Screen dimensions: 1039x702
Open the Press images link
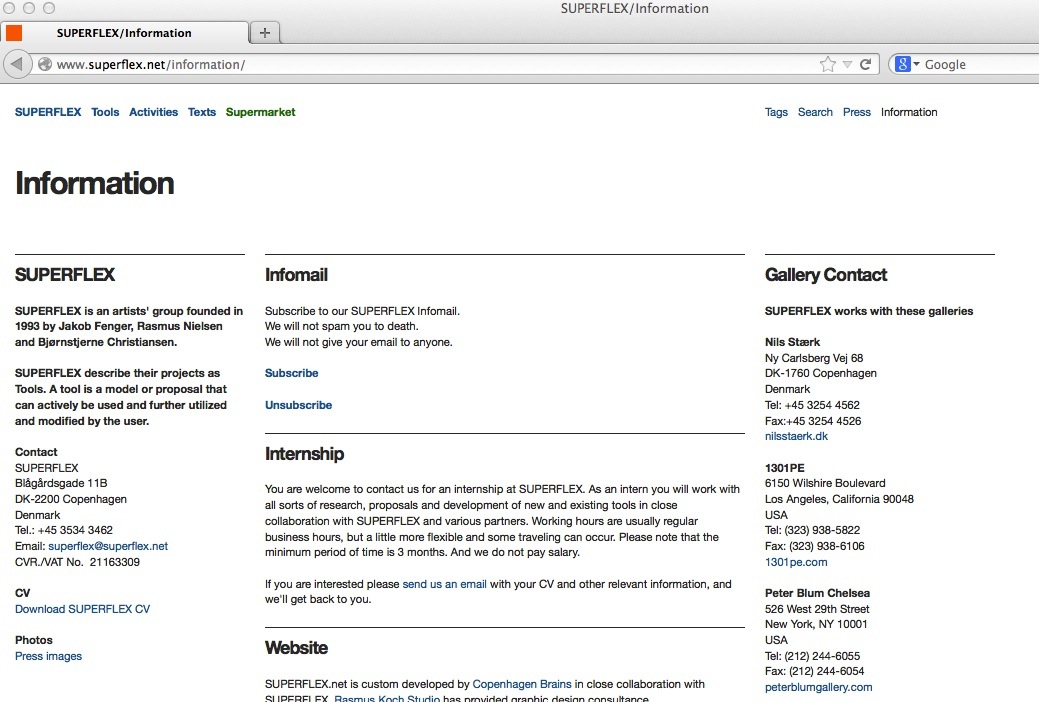click(x=48, y=656)
